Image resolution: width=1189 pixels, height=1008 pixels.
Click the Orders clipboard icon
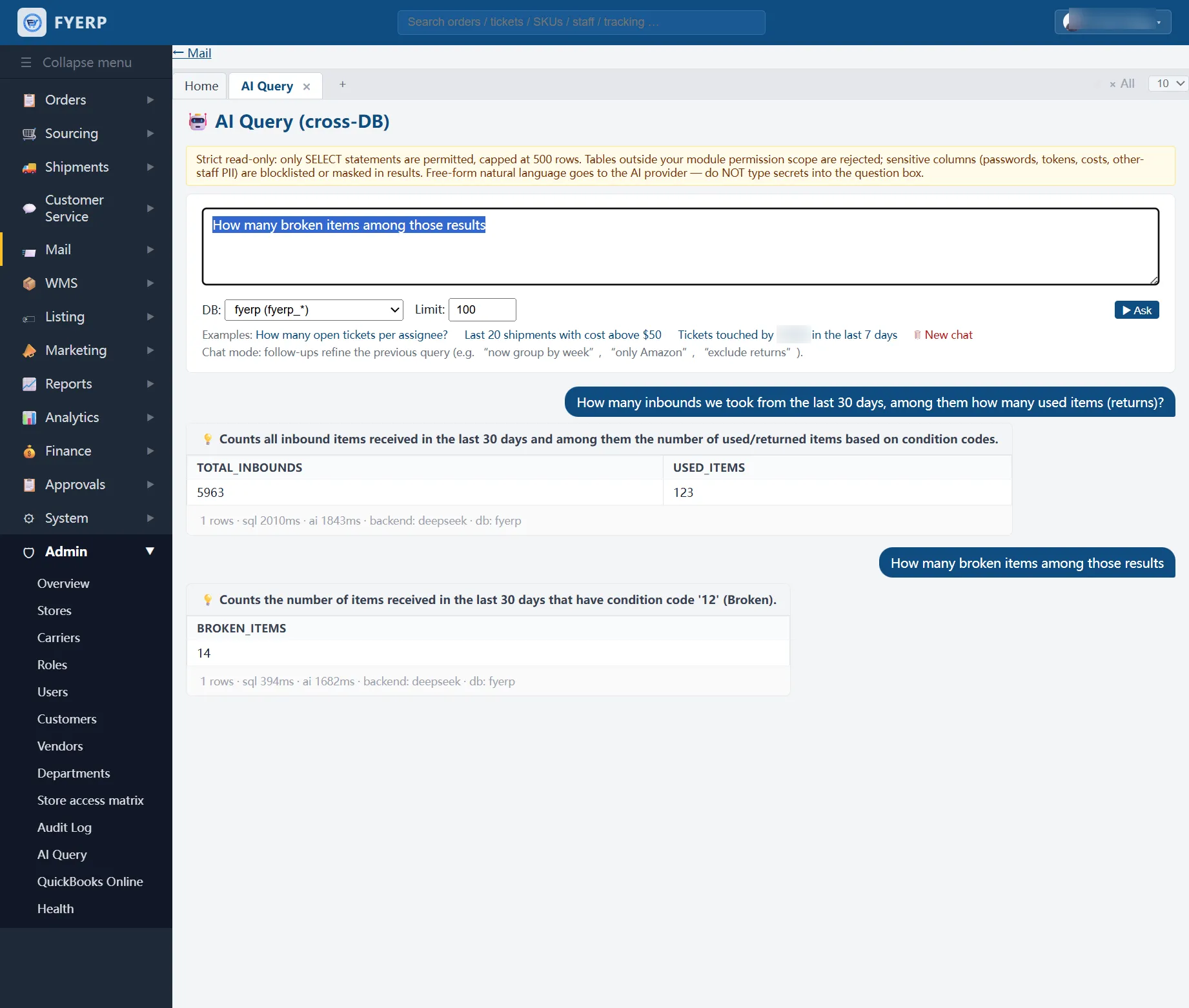pos(29,100)
